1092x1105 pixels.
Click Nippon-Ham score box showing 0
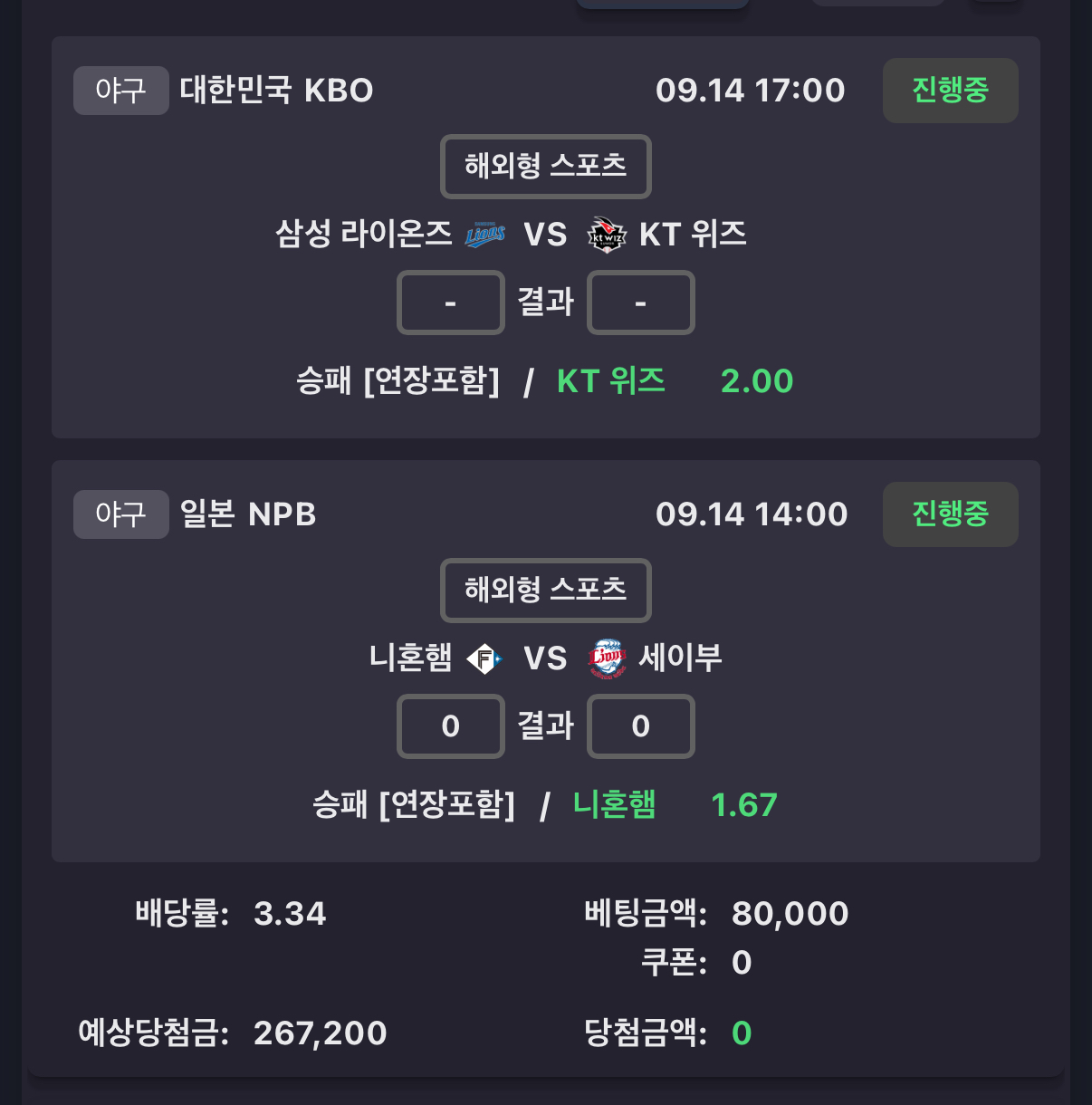point(450,726)
